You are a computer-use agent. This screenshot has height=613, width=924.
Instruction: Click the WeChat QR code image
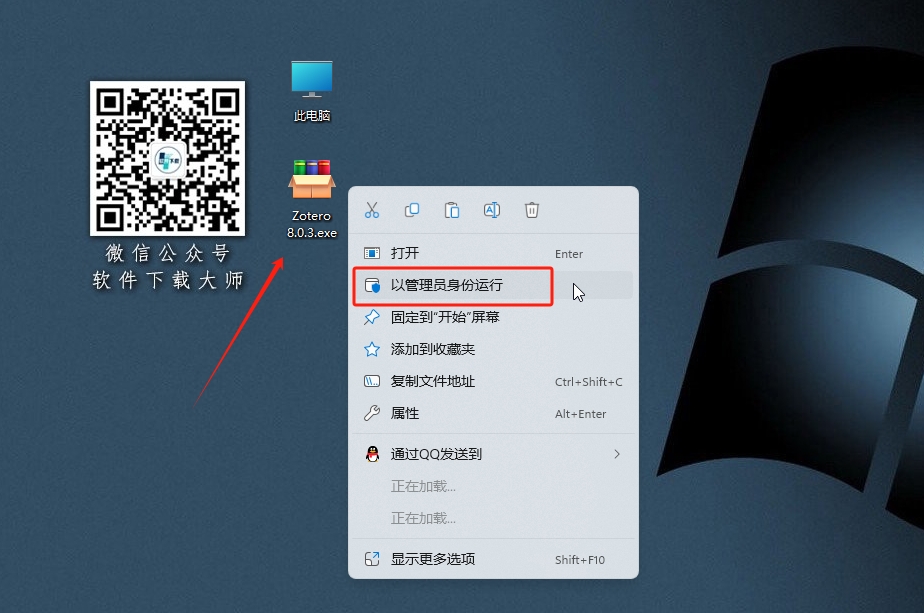(x=166, y=159)
